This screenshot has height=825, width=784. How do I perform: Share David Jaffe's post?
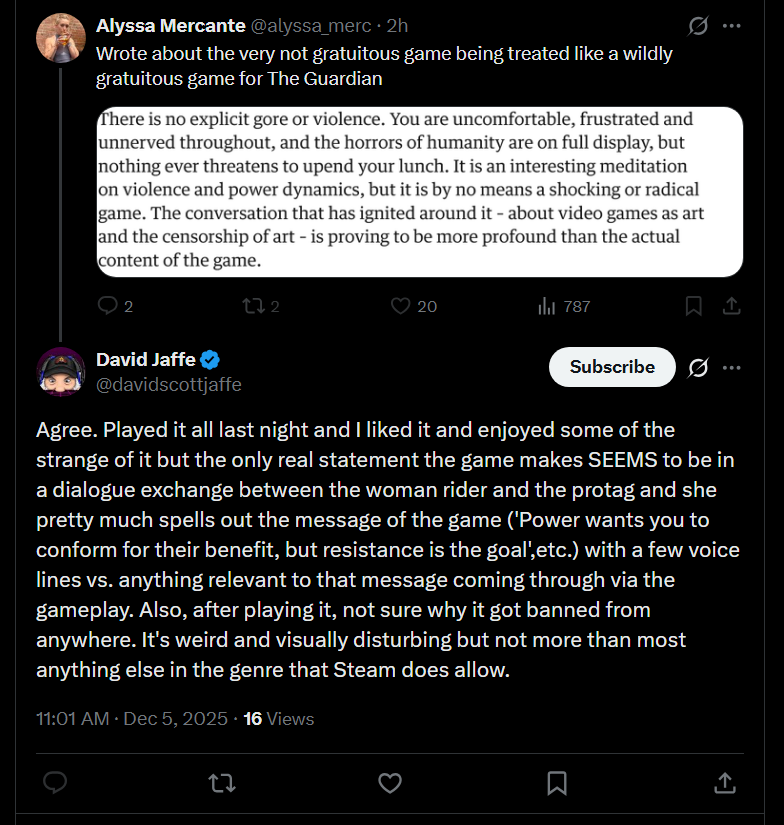[725, 783]
